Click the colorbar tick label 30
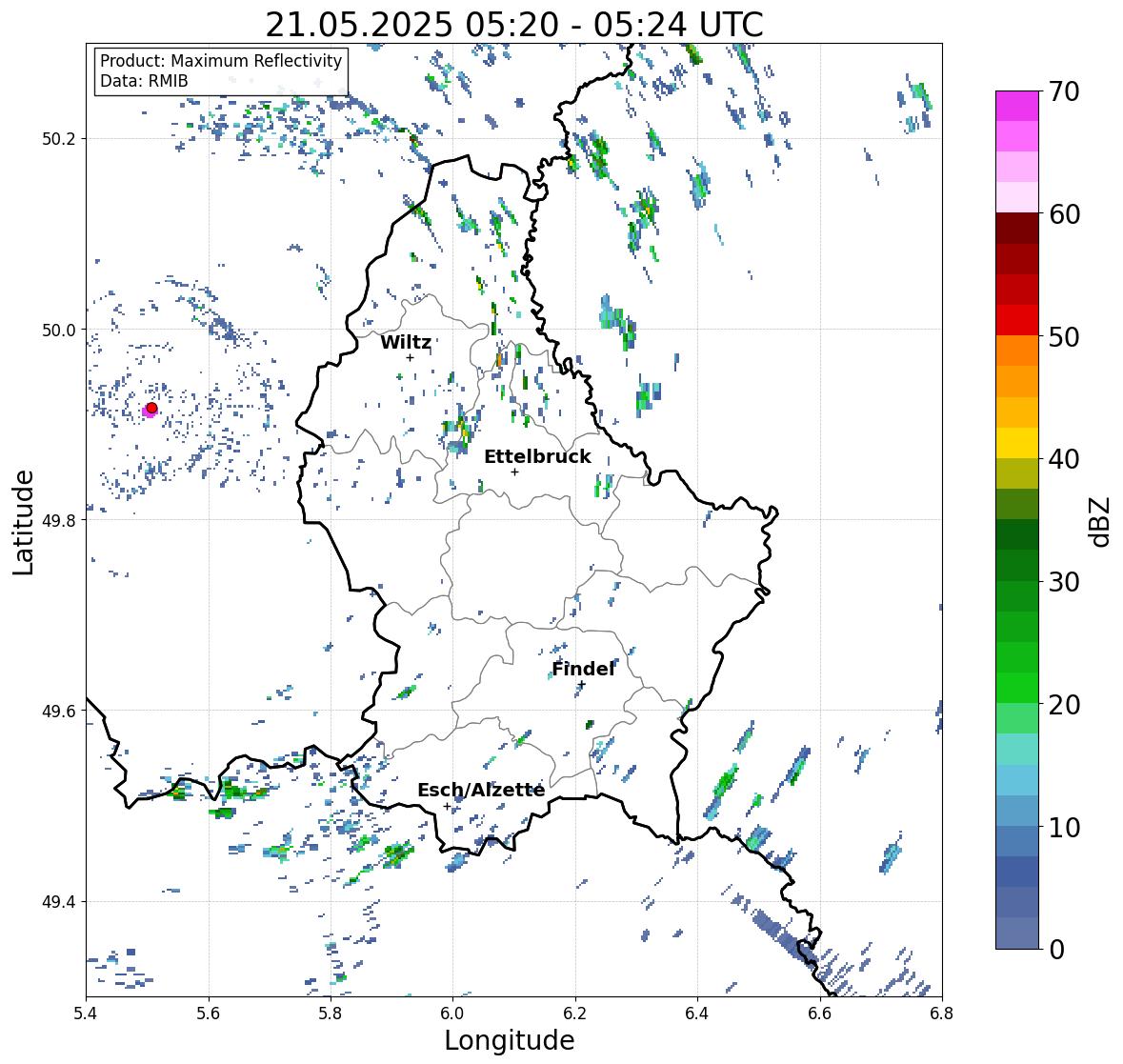 coord(1064,582)
